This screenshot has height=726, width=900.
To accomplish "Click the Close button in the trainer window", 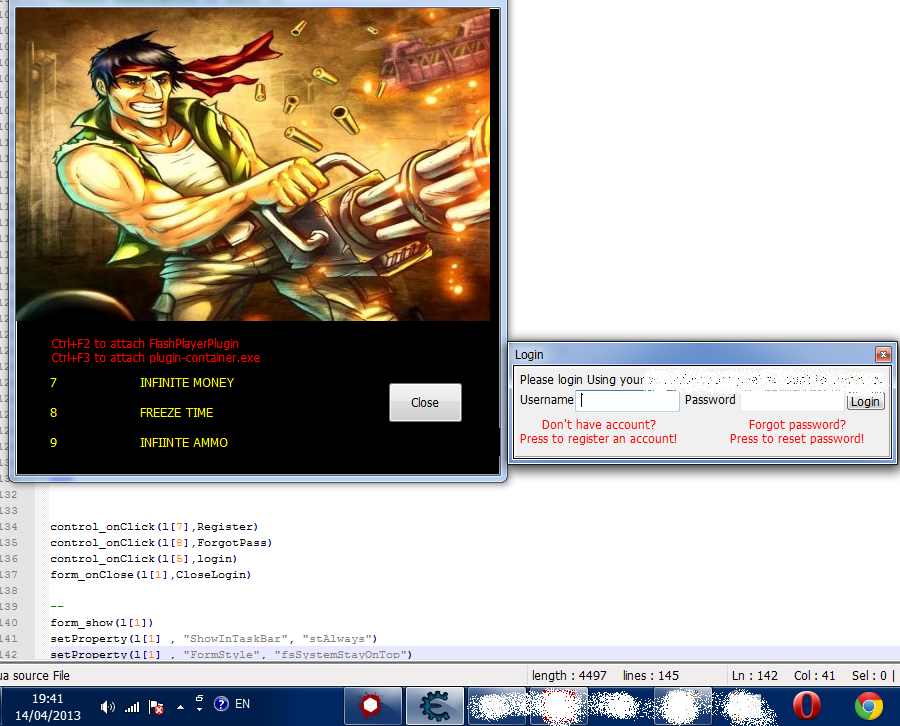I will point(425,403).
